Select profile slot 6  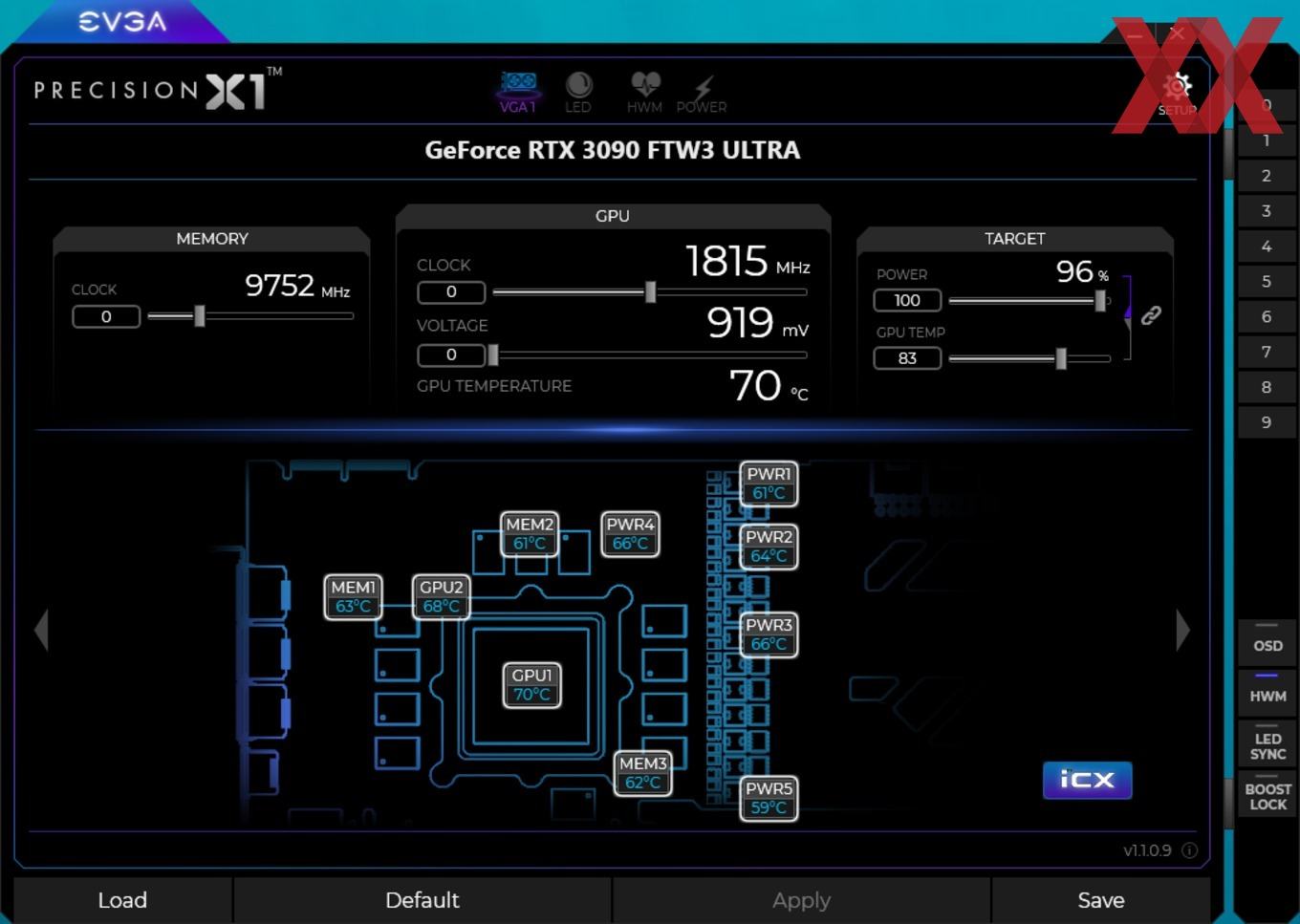point(1267,316)
